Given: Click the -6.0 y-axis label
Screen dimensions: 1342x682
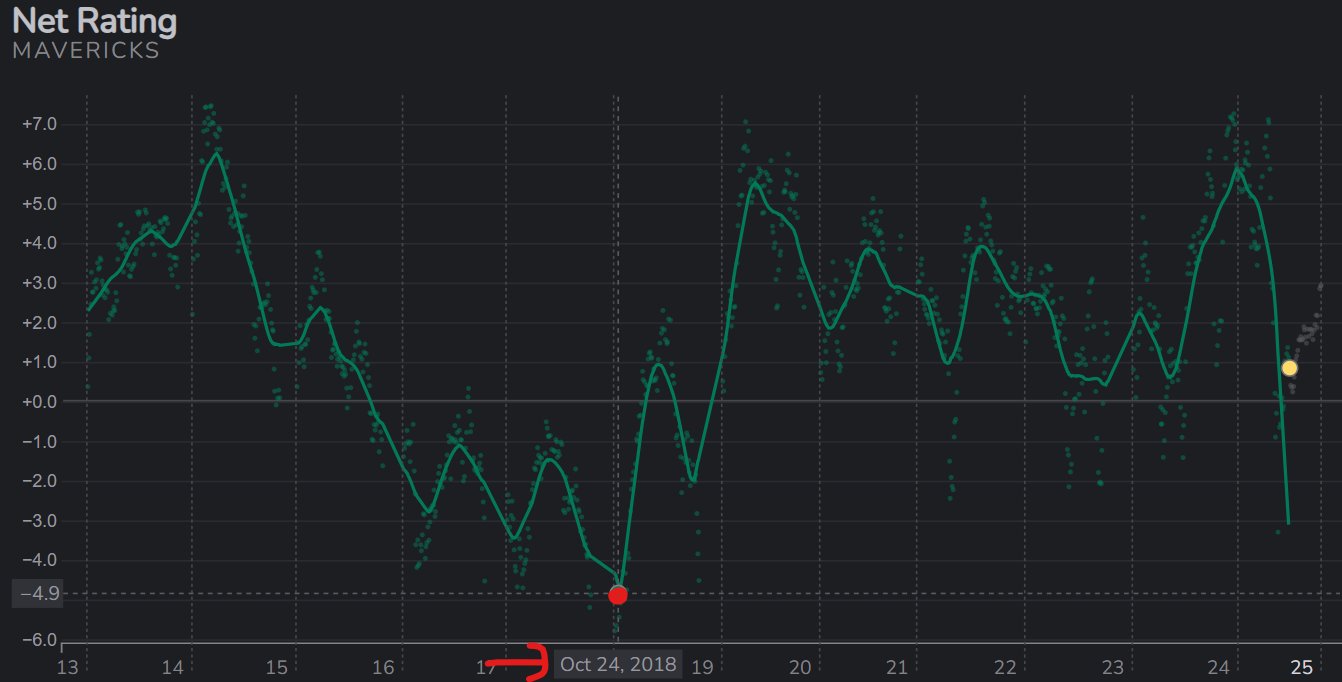Looking at the screenshot, I should click(39, 640).
